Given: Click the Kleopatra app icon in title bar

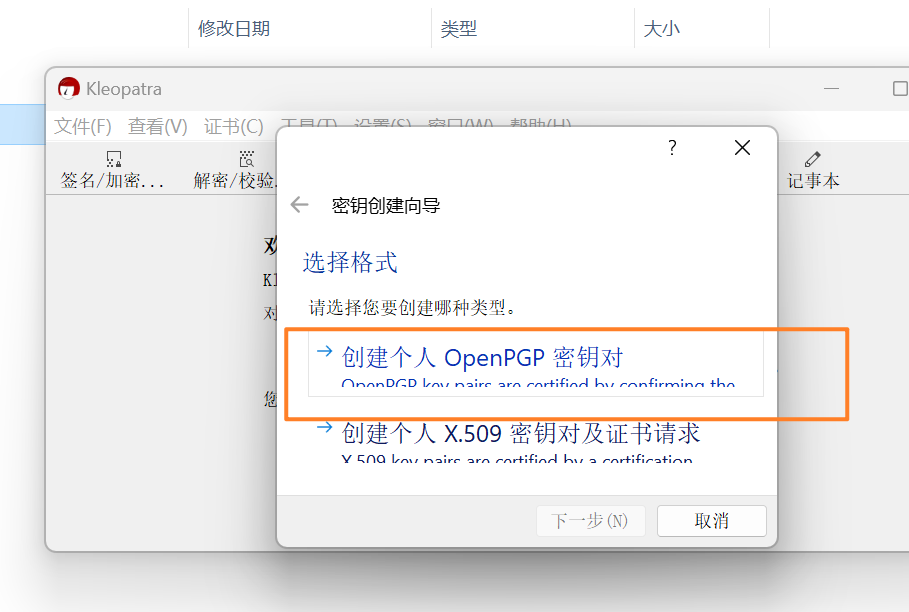Looking at the screenshot, I should coord(68,89).
